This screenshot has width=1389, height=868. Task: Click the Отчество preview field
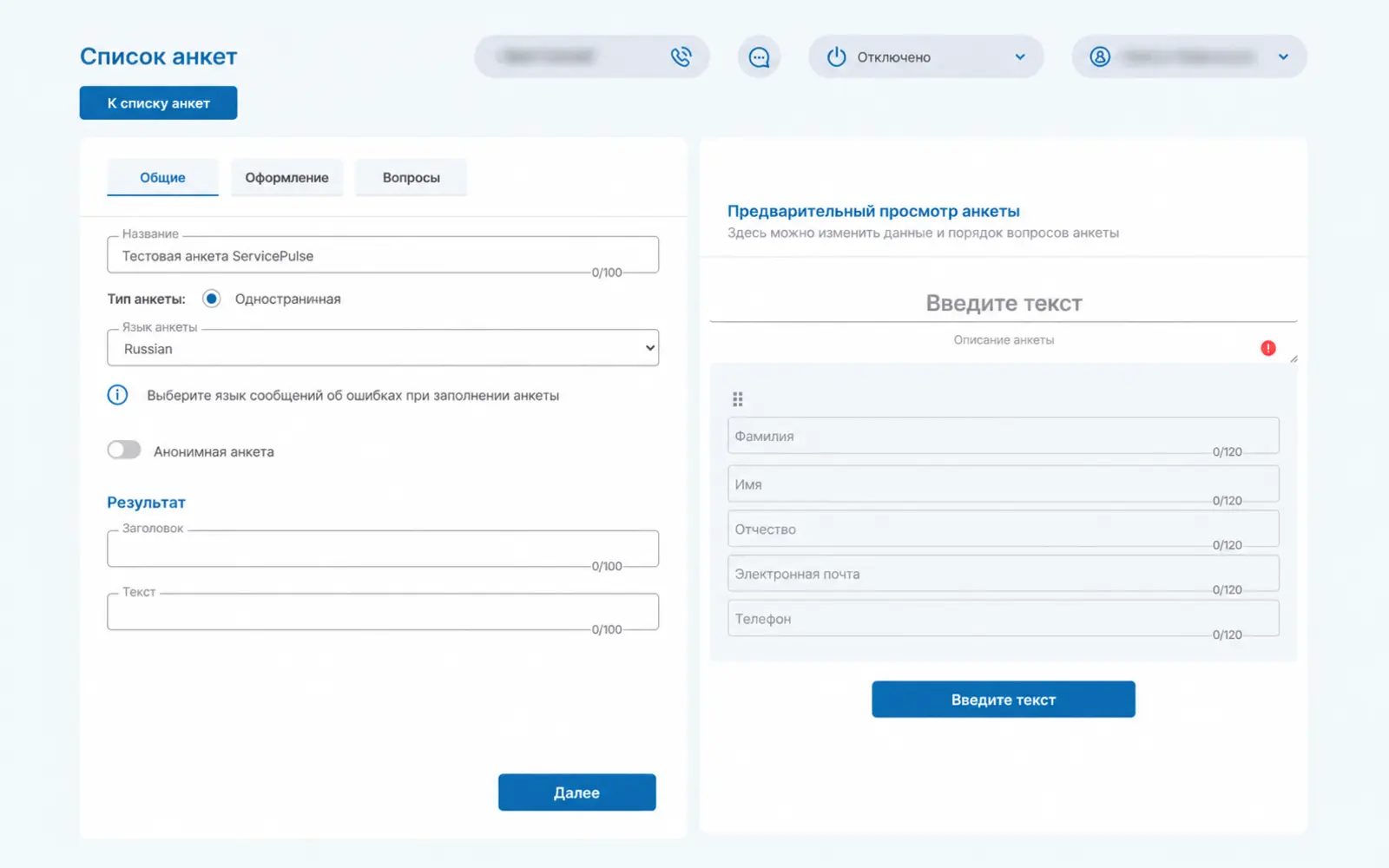pyautogui.click(x=1004, y=529)
